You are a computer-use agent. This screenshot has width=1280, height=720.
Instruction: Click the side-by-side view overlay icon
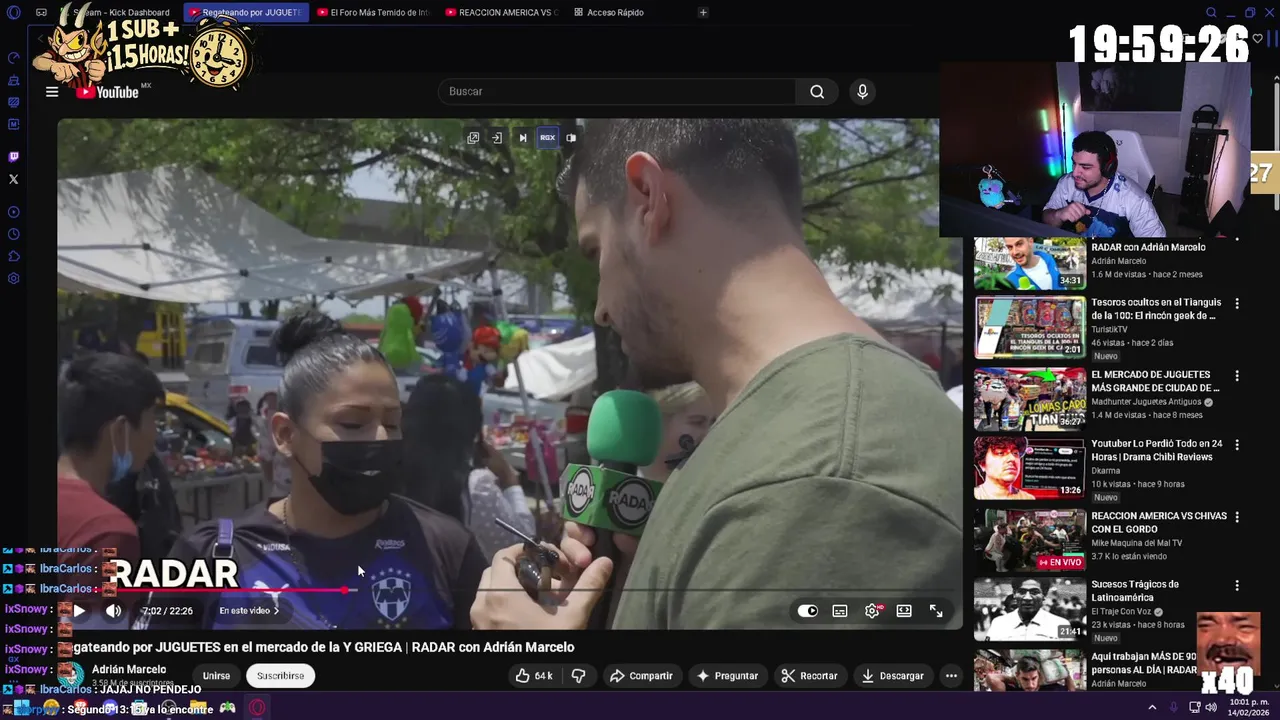(x=571, y=138)
